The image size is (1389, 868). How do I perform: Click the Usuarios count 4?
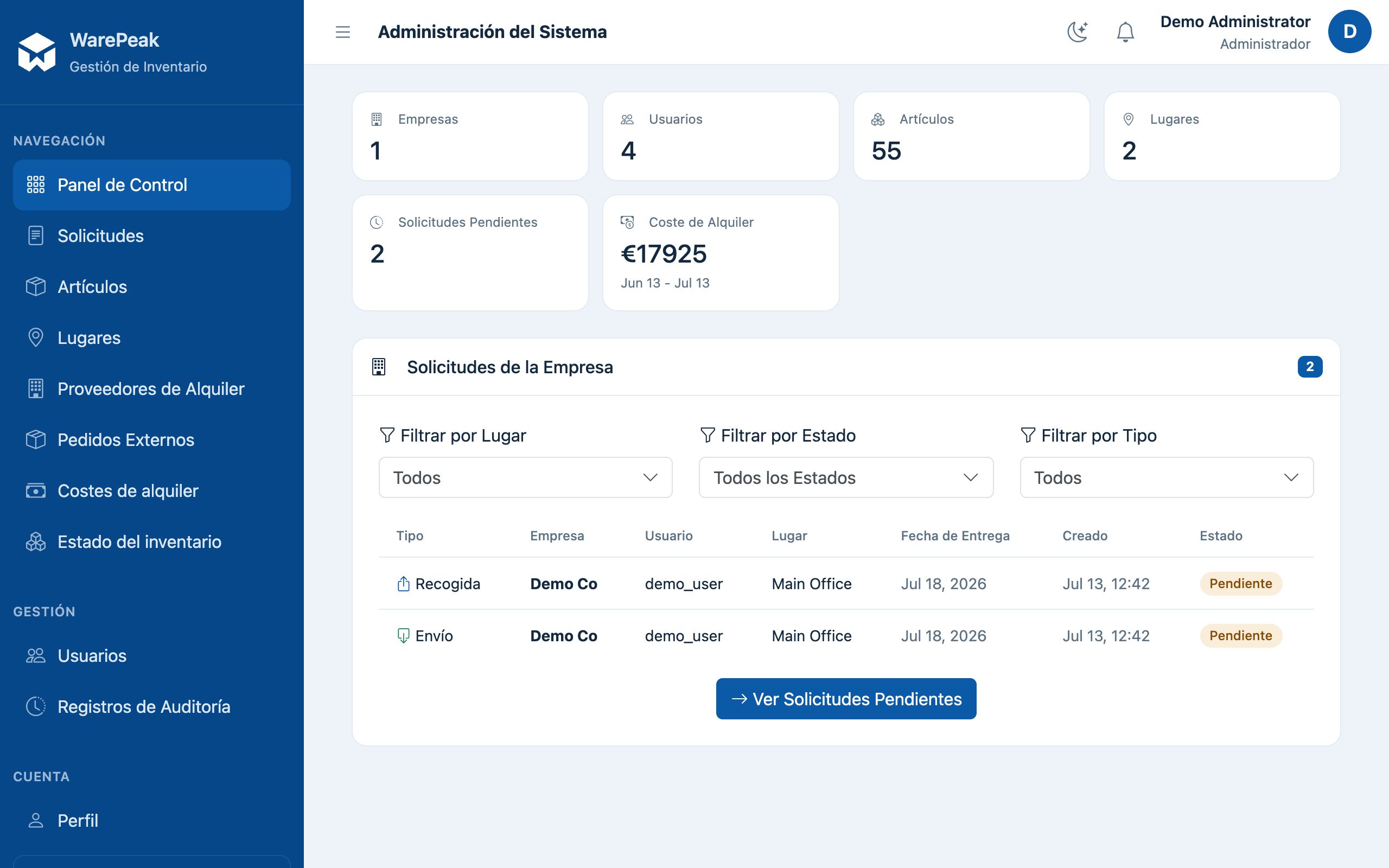point(628,151)
